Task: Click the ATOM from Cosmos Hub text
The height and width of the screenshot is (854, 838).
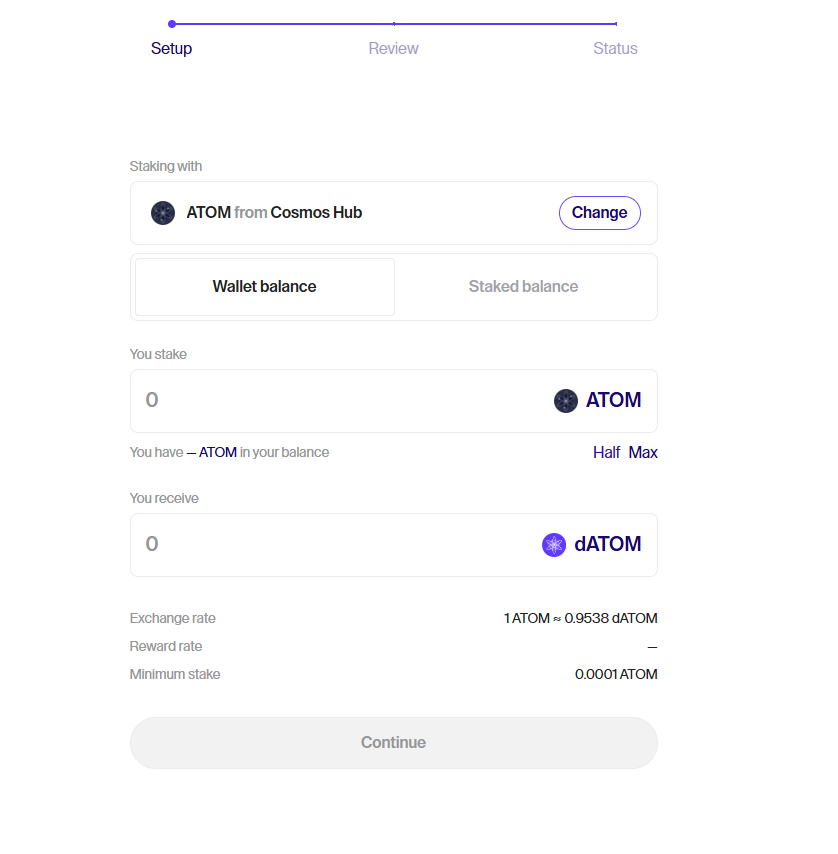Action: (x=274, y=212)
